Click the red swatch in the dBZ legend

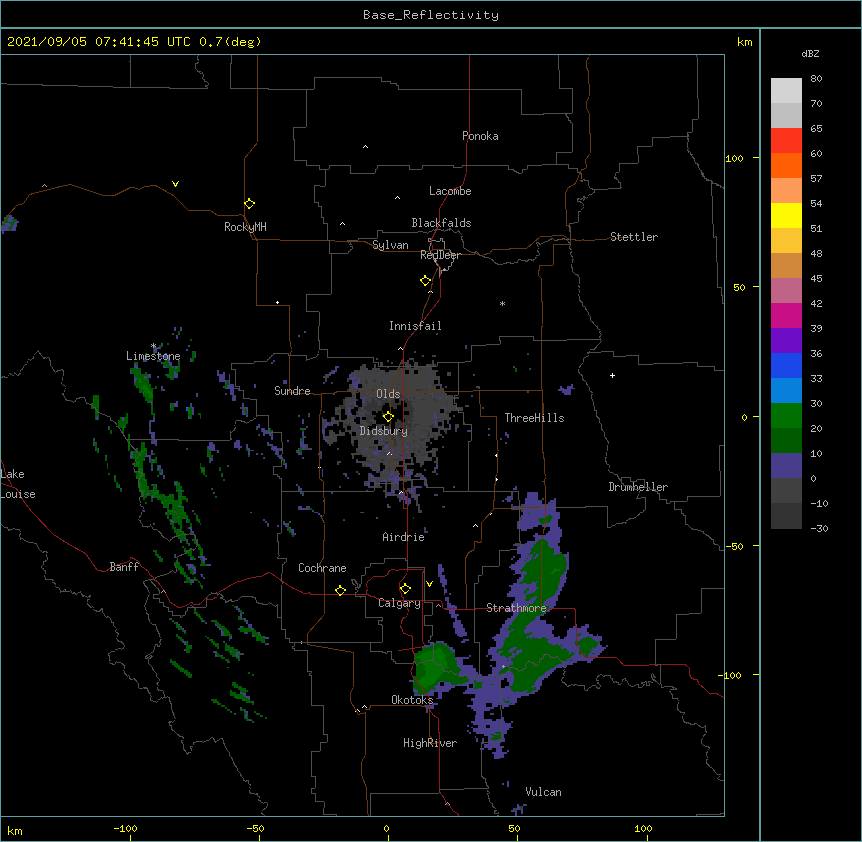(x=786, y=141)
